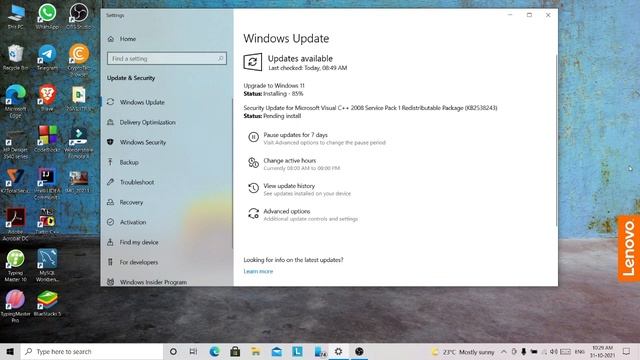Click the OBS icon on taskbar
640x360 pixels.
pyautogui.click(x=359, y=351)
